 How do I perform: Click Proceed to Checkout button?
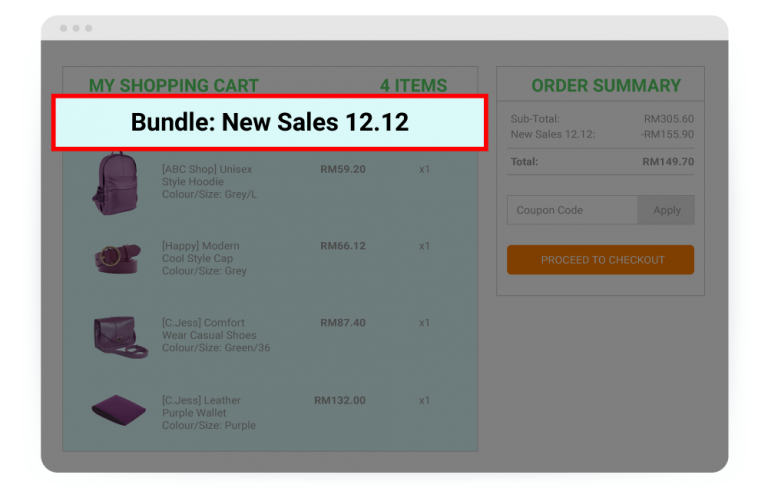[600, 260]
